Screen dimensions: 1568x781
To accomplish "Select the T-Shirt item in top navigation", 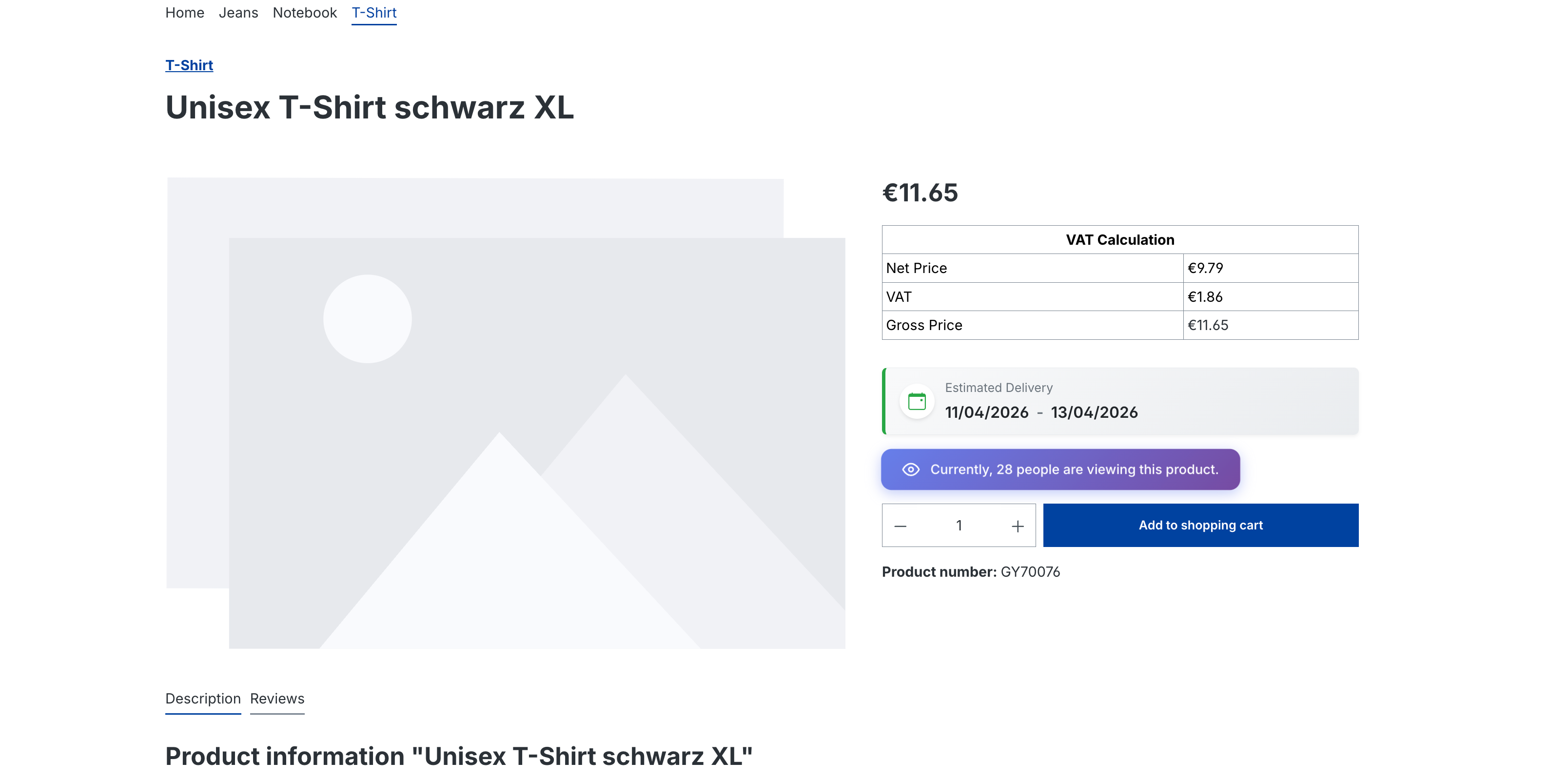I will click(374, 13).
